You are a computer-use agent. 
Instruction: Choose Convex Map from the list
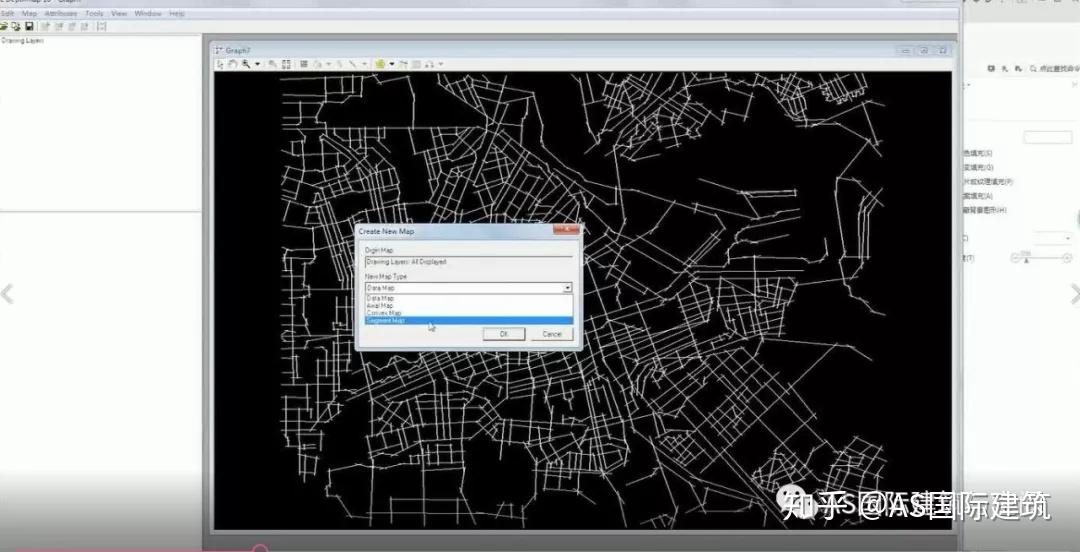[x=468, y=313]
